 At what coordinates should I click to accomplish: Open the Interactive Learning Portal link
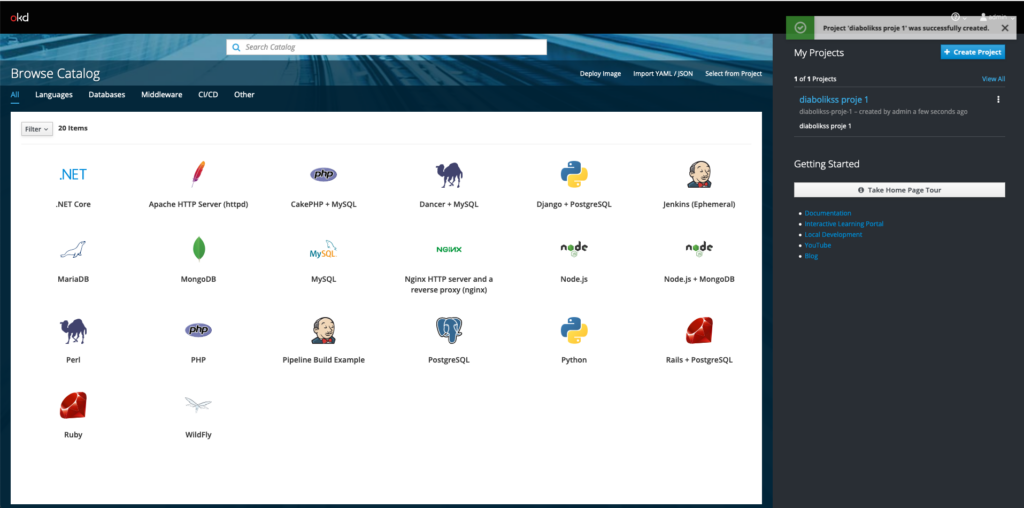pos(844,224)
